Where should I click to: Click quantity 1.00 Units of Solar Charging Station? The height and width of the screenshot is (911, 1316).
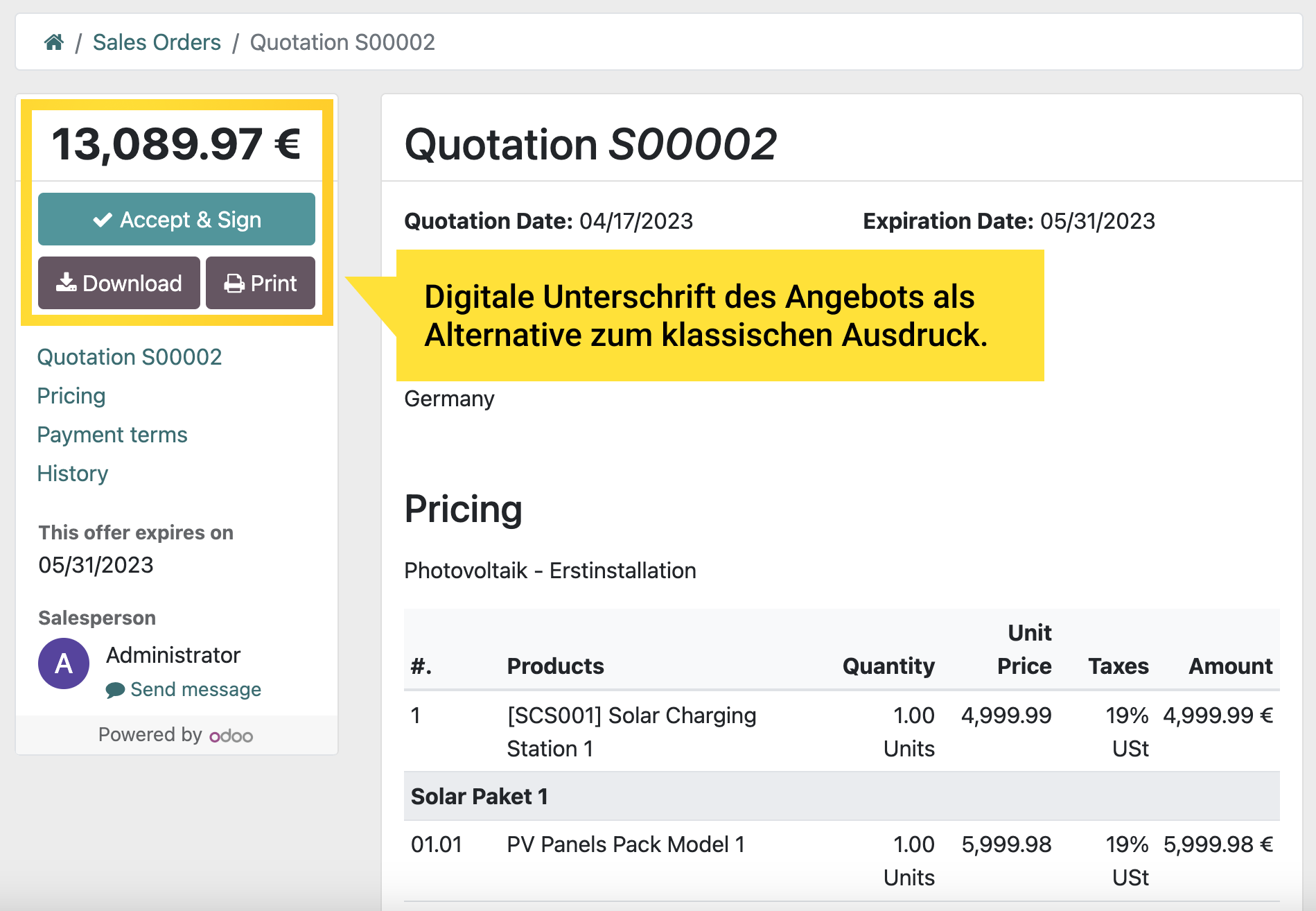coord(909,732)
